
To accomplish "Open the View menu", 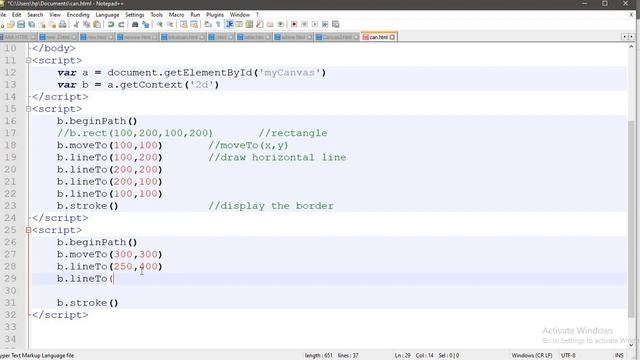I will 55,15.
